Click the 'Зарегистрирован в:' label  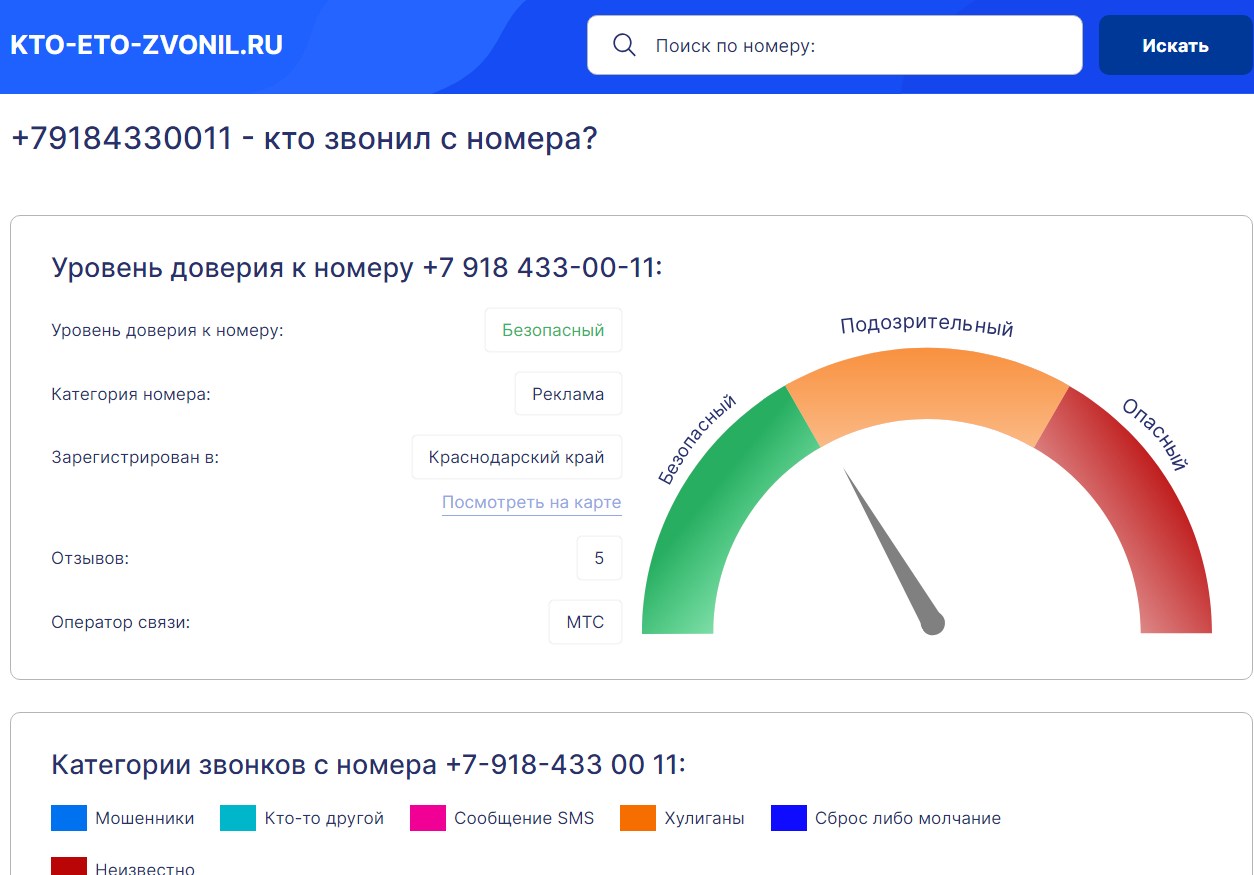(x=135, y=457)
